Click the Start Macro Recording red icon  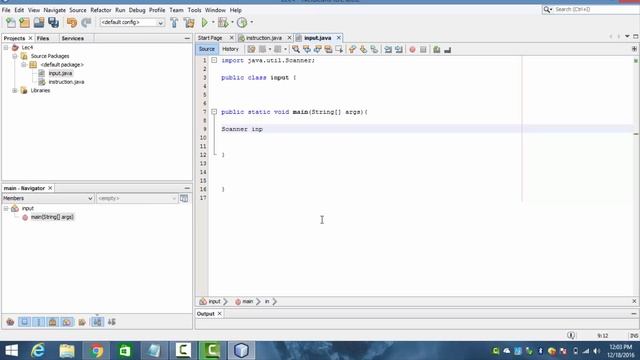[412, 49]
